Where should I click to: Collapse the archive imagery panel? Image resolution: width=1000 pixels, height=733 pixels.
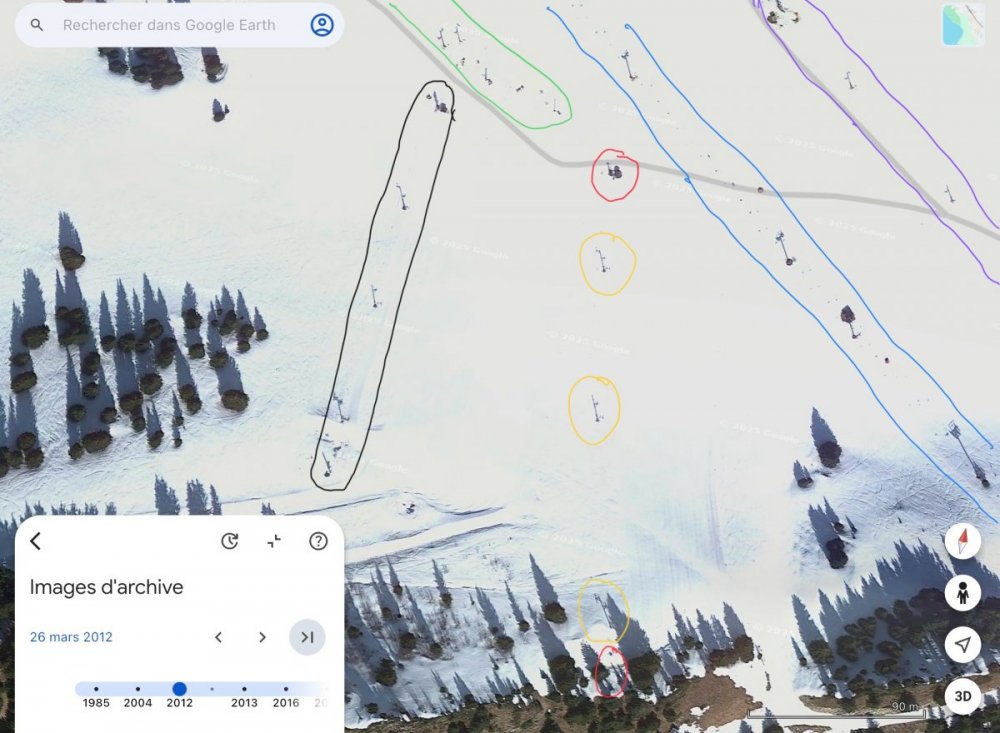click(x=274, y=541)
